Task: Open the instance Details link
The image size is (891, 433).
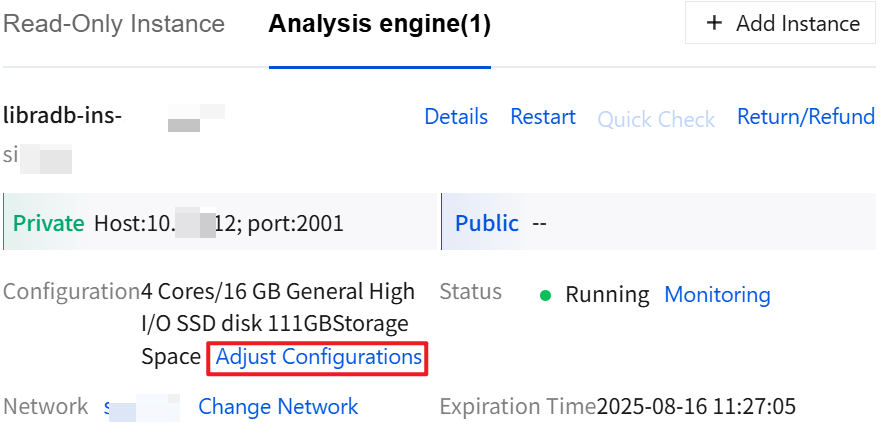Action: 456,117
